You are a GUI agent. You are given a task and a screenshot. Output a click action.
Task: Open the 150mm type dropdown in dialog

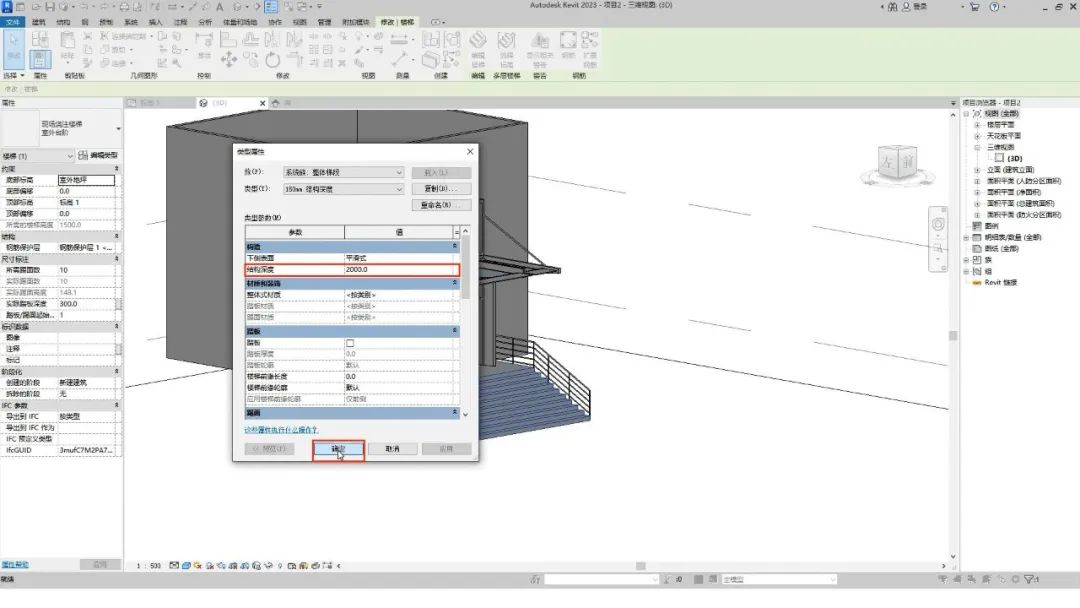pos(344,189)
